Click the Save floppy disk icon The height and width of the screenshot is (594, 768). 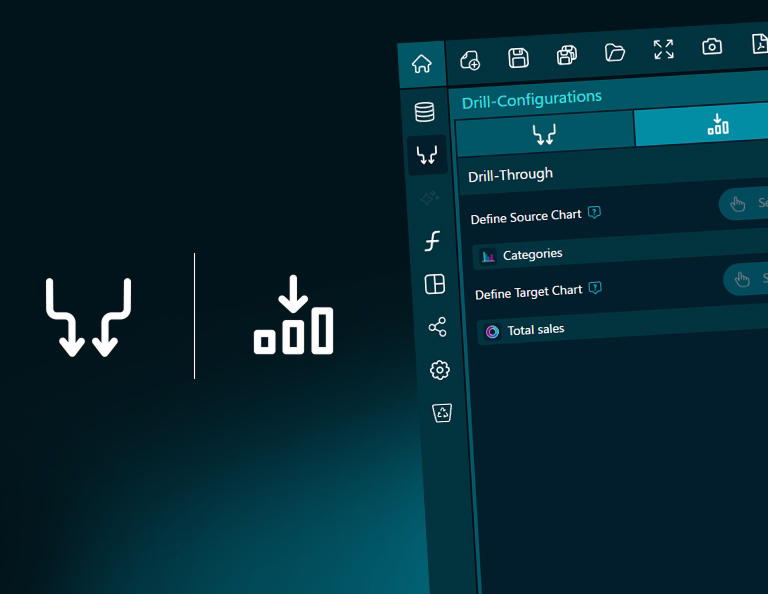518,57
